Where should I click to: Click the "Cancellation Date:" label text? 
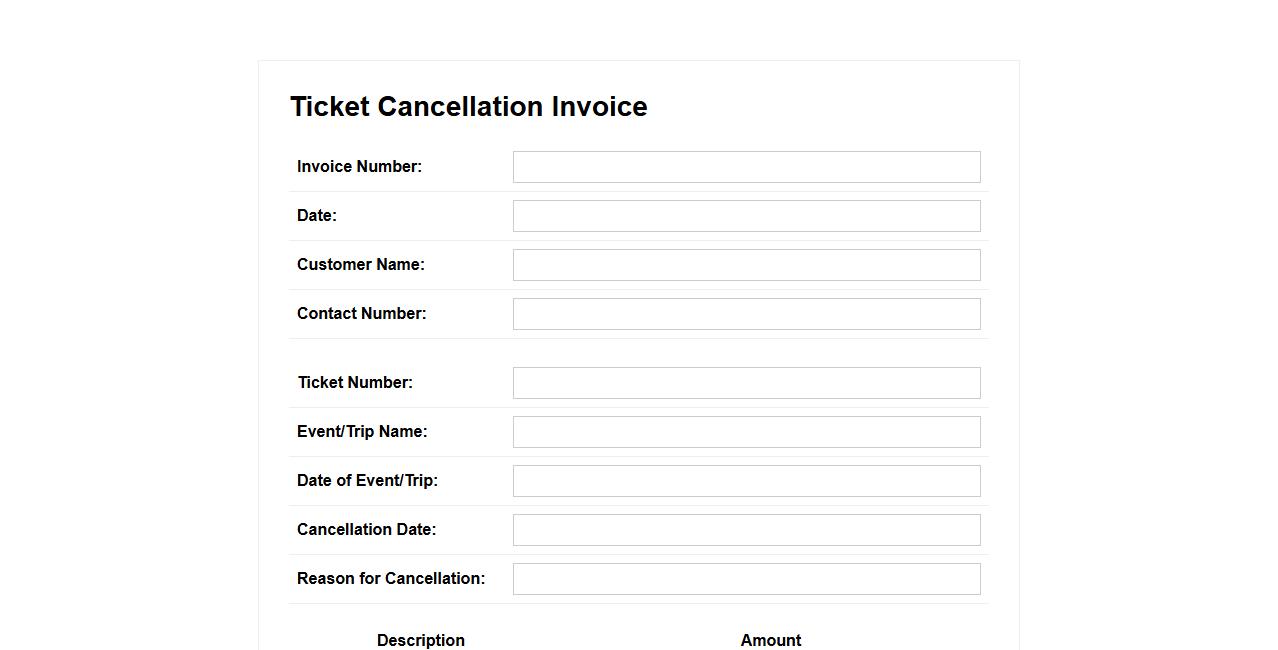(x=366, y=530)
